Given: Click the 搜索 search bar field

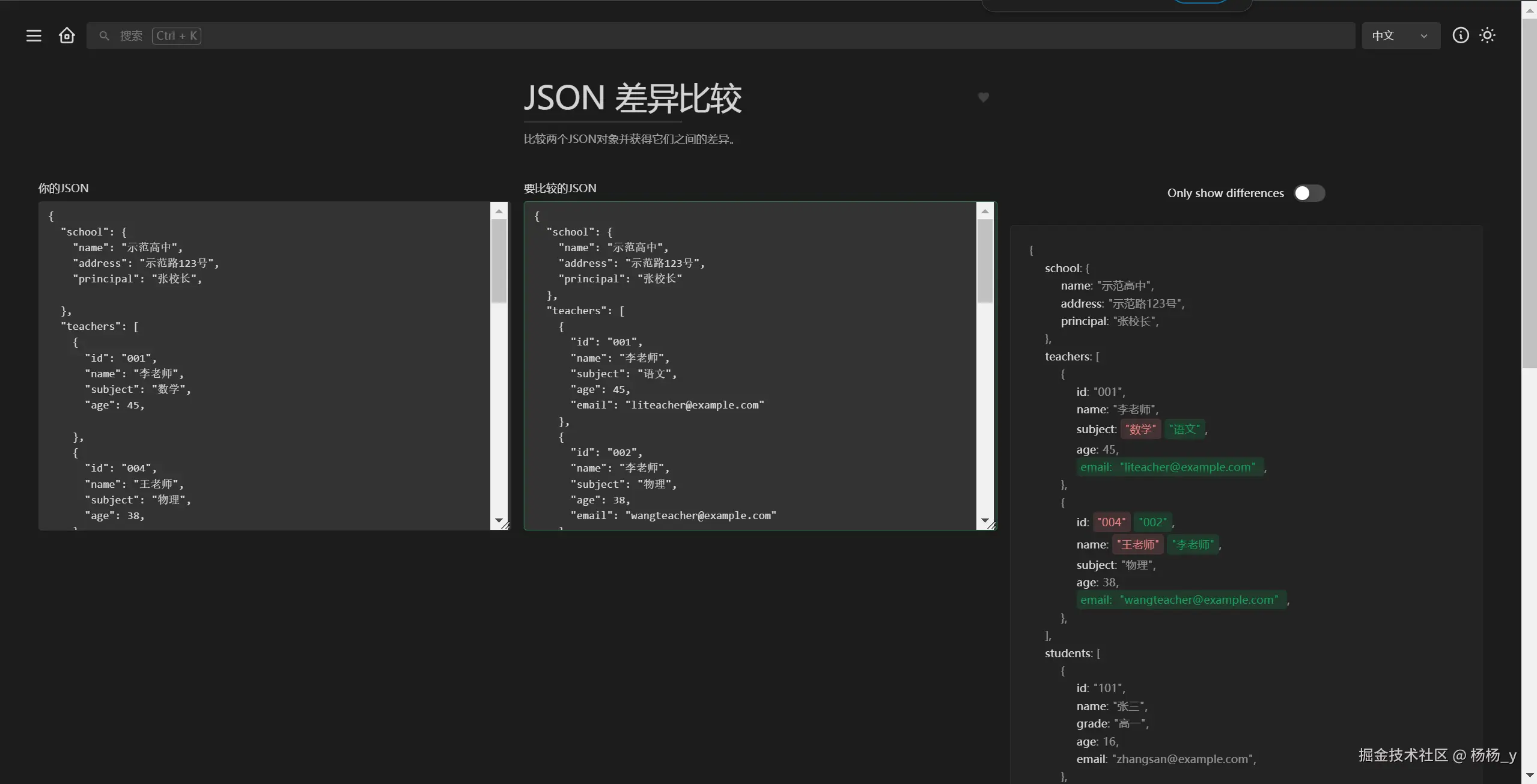Looking at the screenshot, I should 721,36.
